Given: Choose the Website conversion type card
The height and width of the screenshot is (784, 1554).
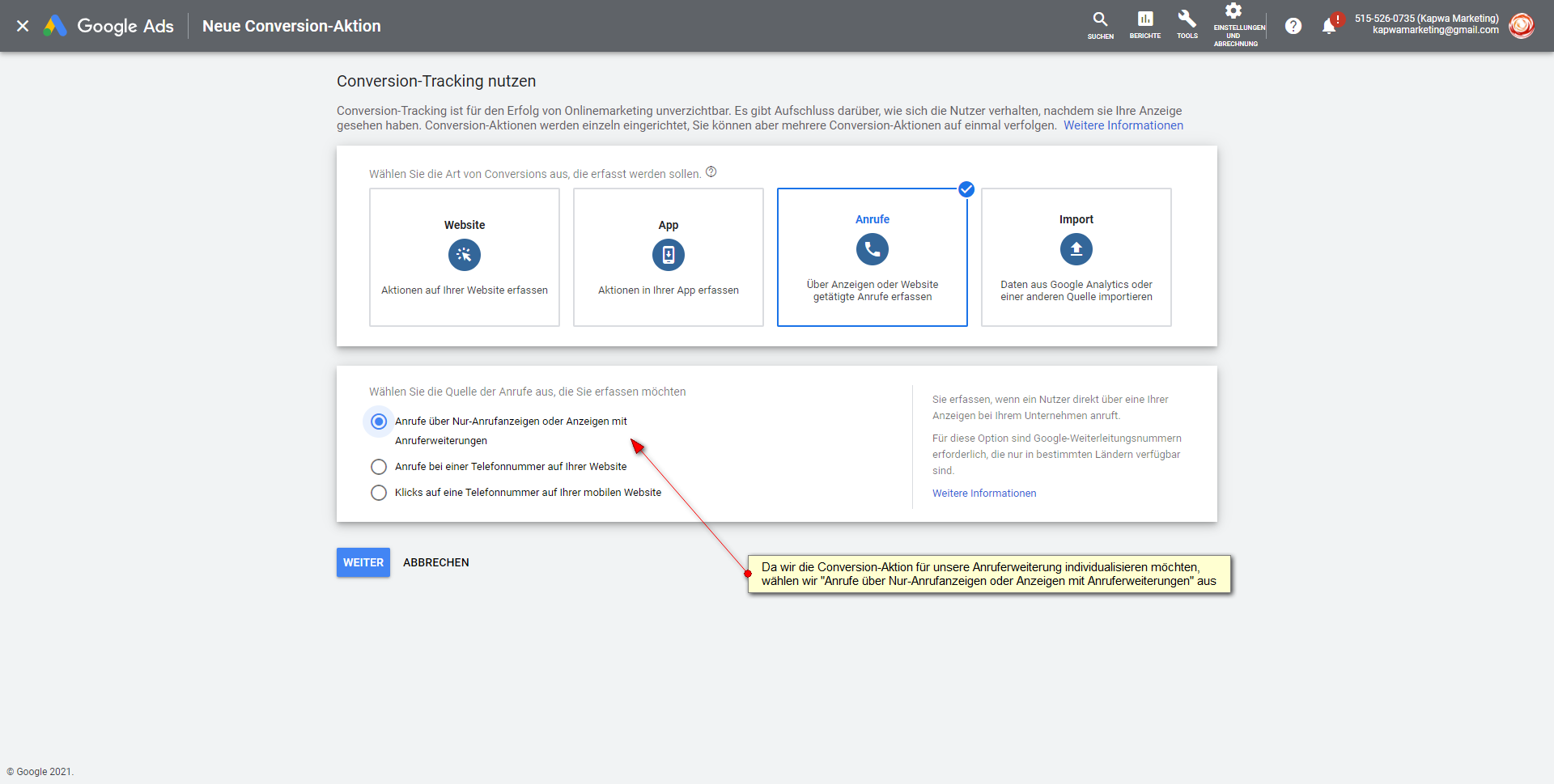Looking at the screenshot, I should pos(465,257).
